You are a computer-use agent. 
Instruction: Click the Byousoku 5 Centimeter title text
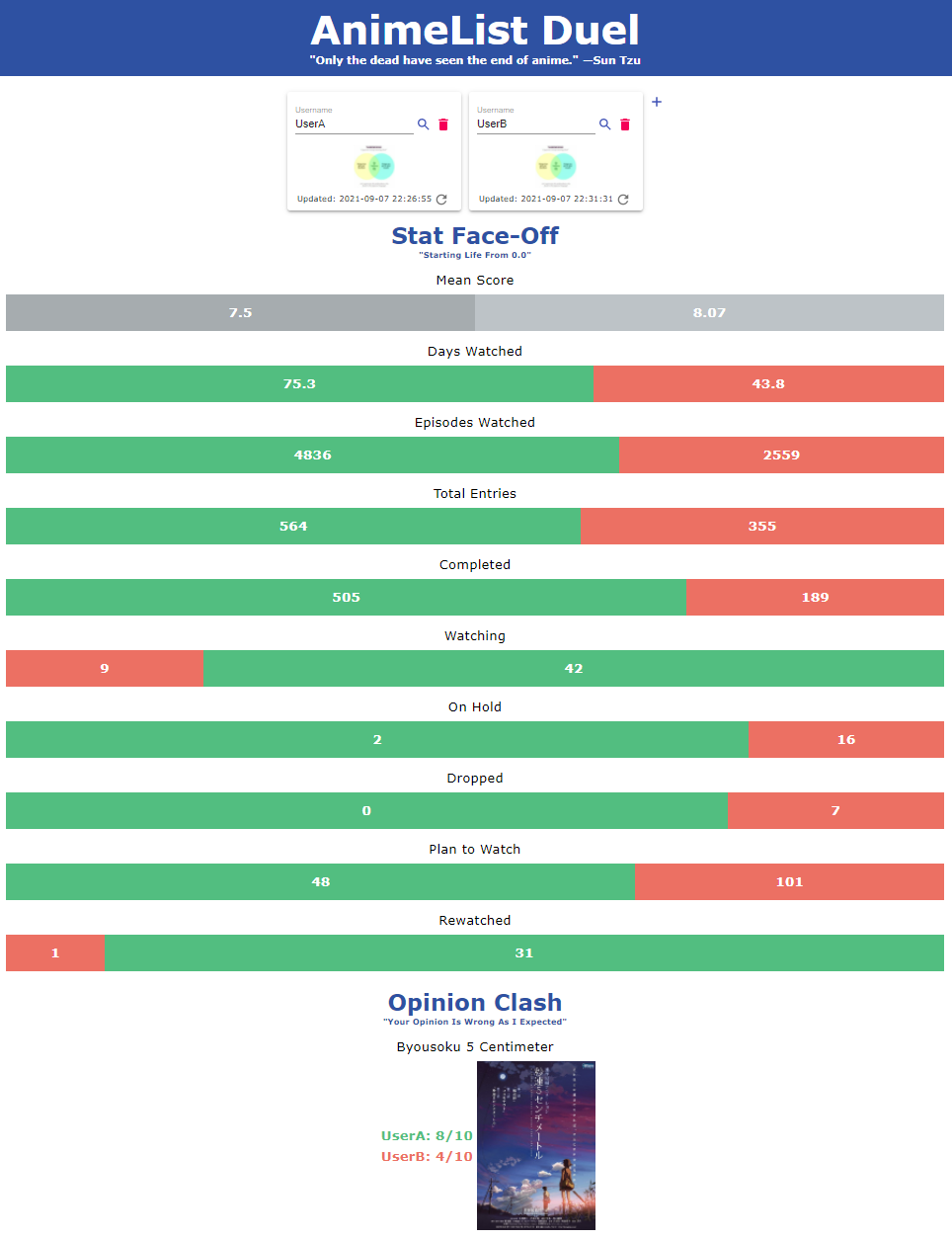[x=475, y=1047]
